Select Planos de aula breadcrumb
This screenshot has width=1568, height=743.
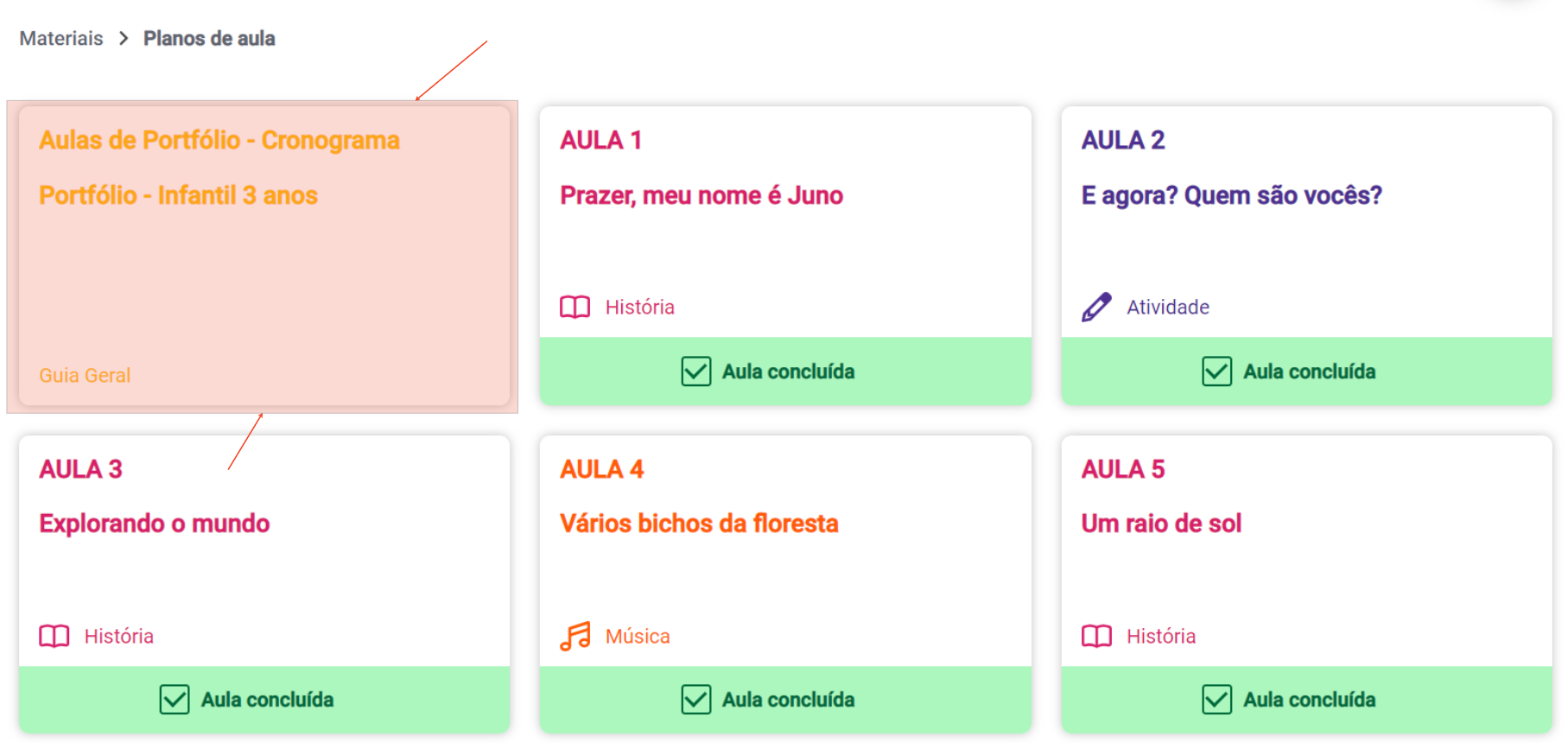[209, 38]
